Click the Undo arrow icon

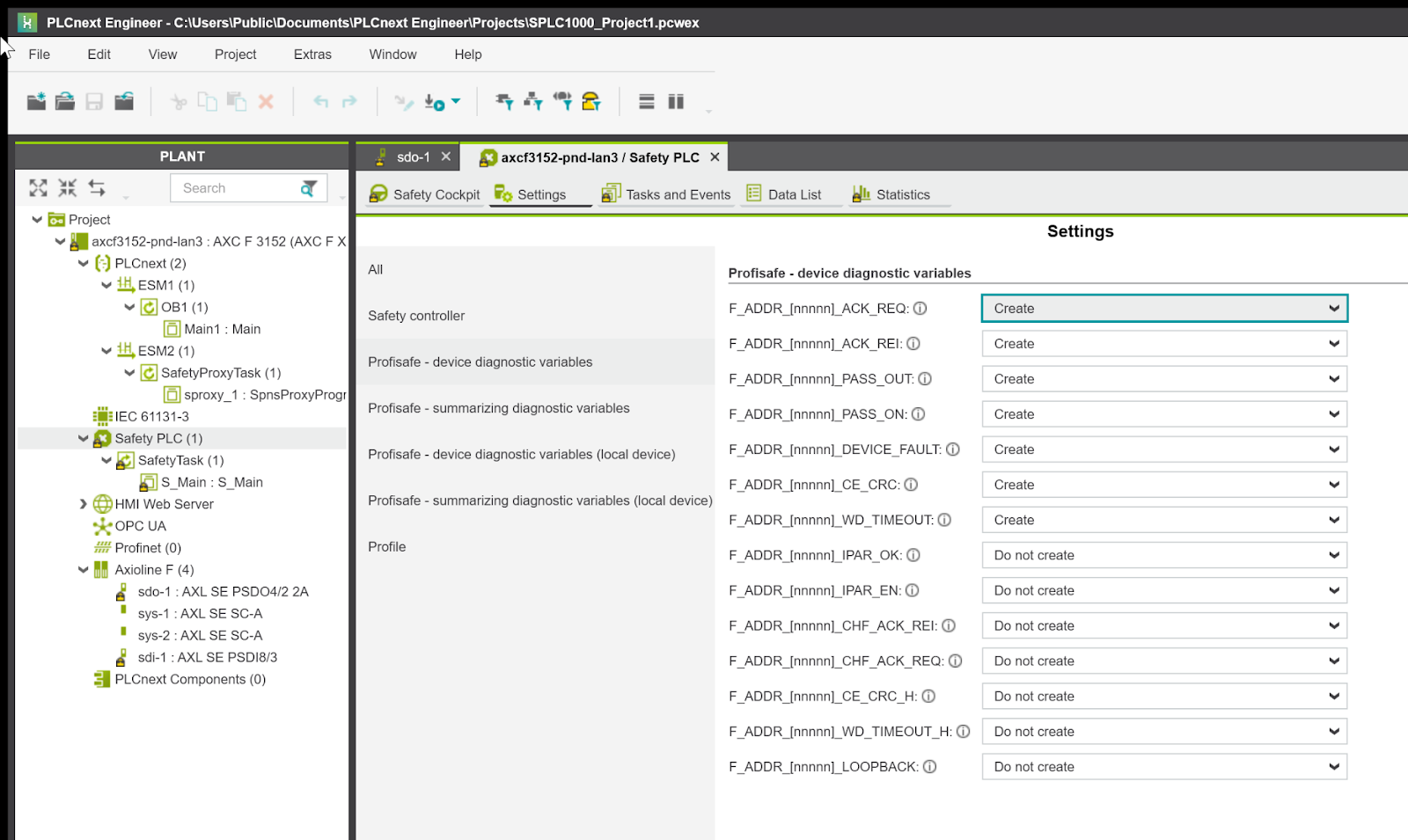[x=321, y=101]
